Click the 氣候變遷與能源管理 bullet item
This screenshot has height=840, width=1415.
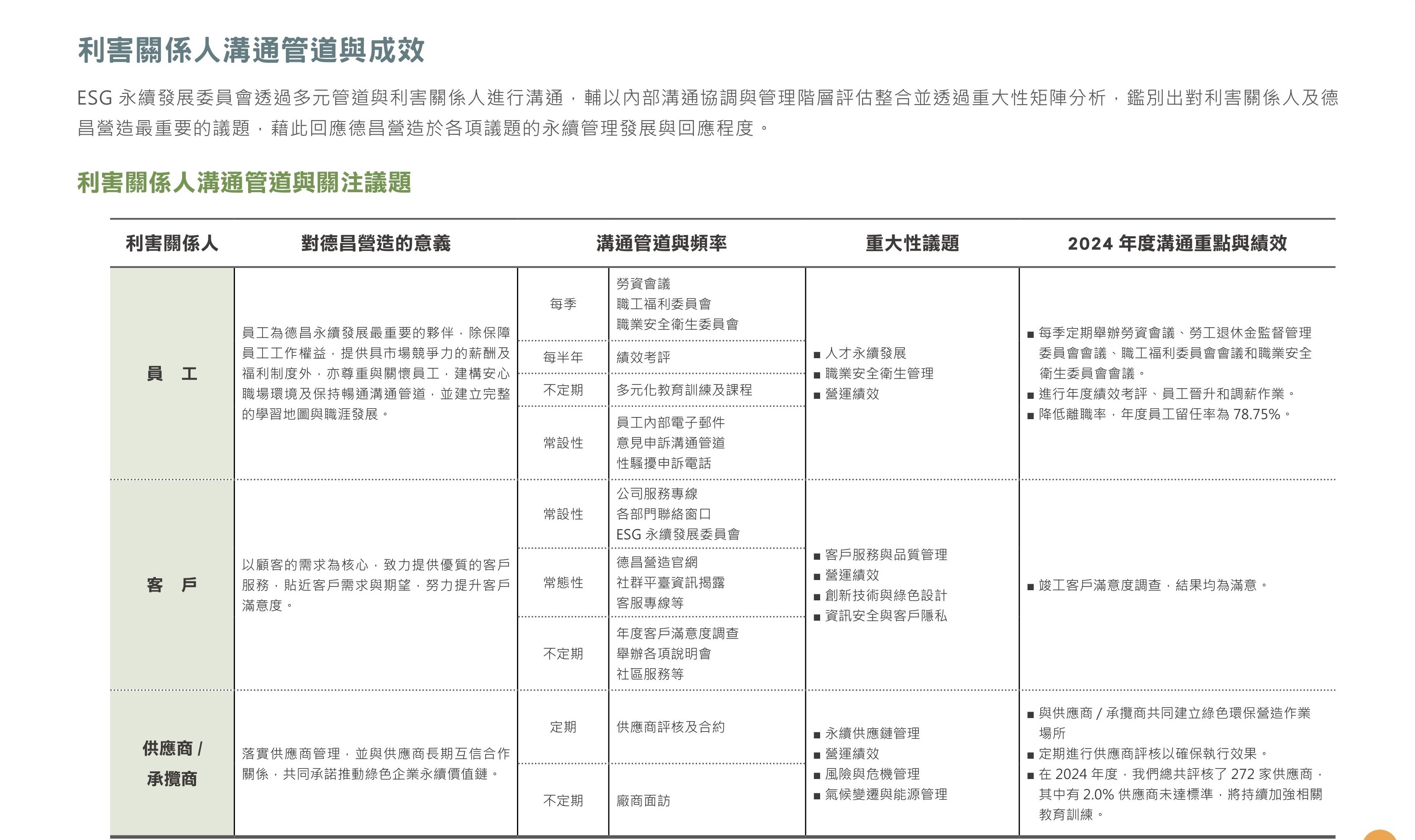point(885,794)
